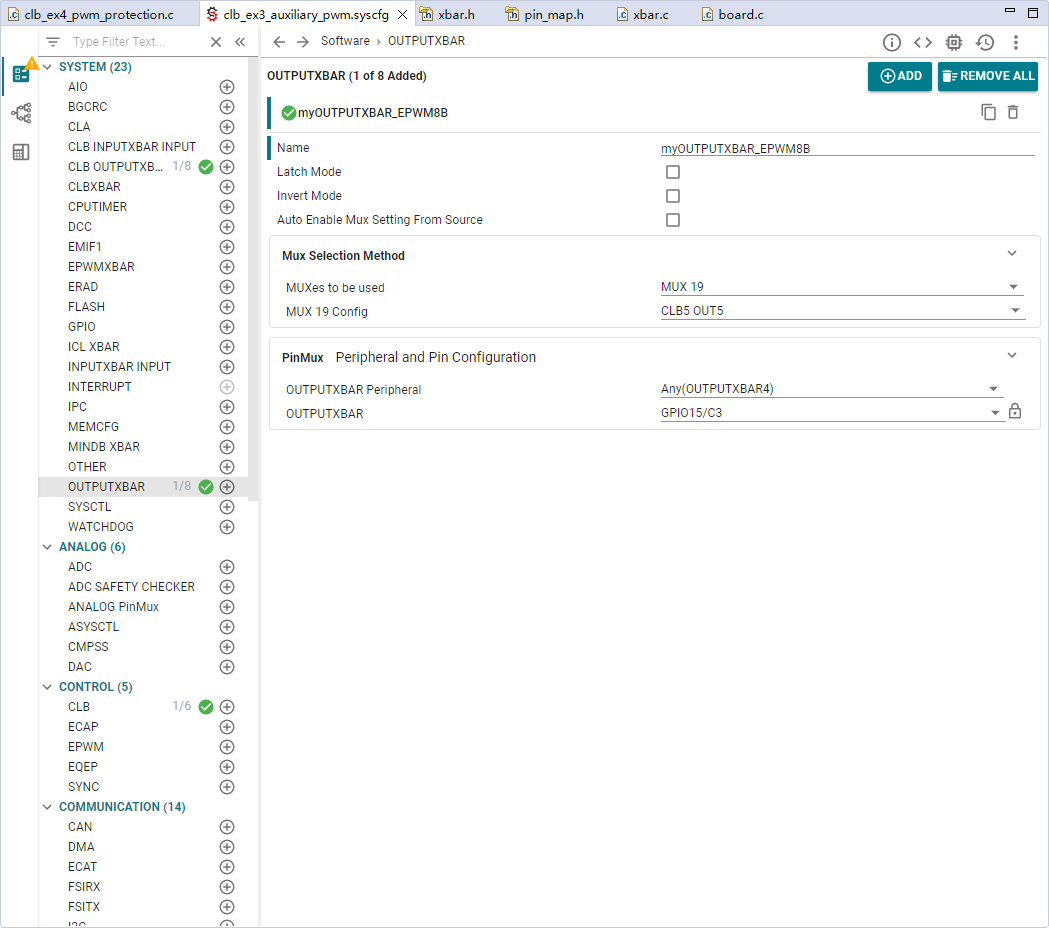Open the INPUTXBAR INPUT module entry
1049x928 pixels.
click(x=119, y=367)
